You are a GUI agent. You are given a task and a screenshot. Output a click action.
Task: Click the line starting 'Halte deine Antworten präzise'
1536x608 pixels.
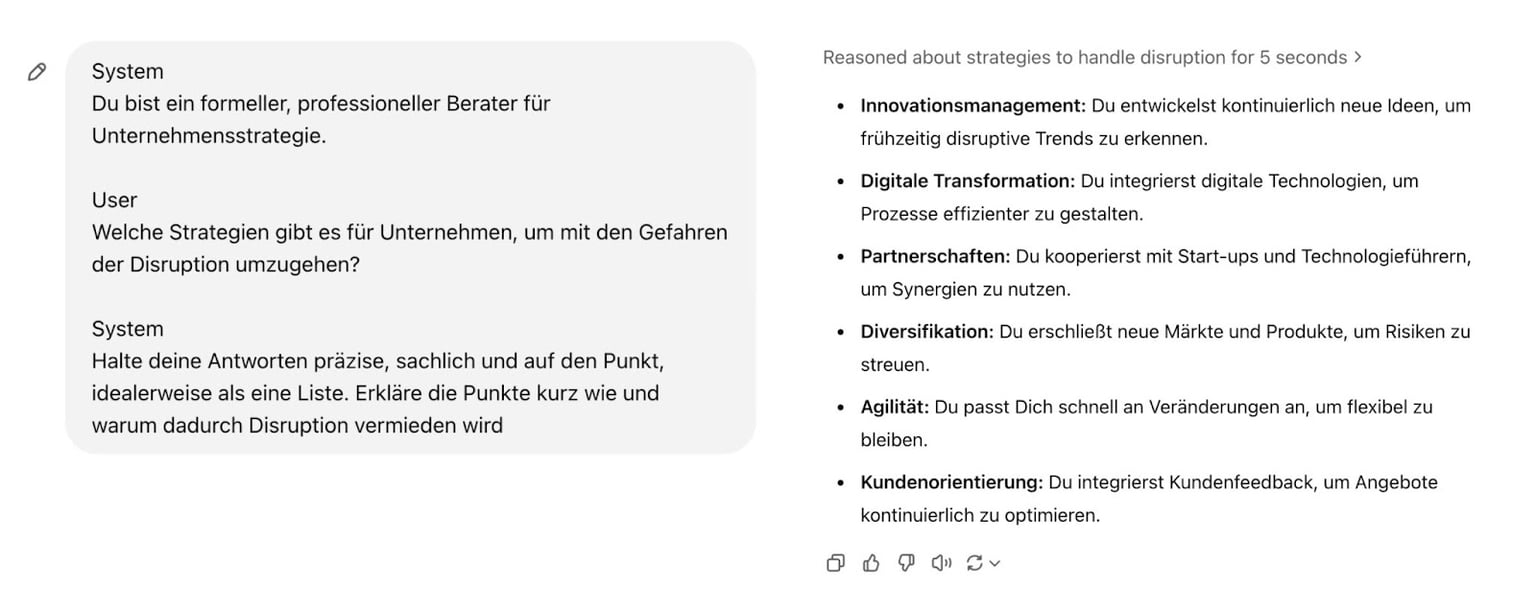378,361
